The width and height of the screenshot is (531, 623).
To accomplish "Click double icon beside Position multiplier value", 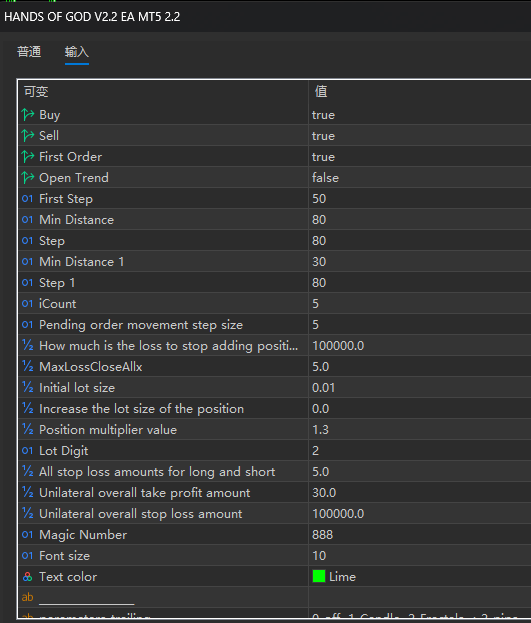I will [28, 430].
